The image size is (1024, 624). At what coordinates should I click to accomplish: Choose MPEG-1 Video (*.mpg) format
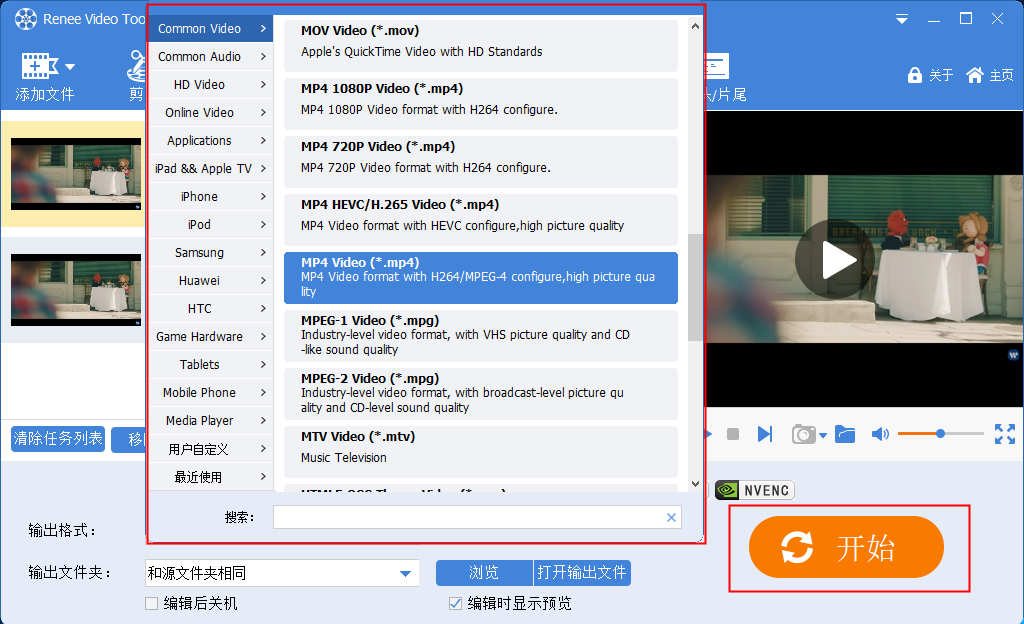481,336
